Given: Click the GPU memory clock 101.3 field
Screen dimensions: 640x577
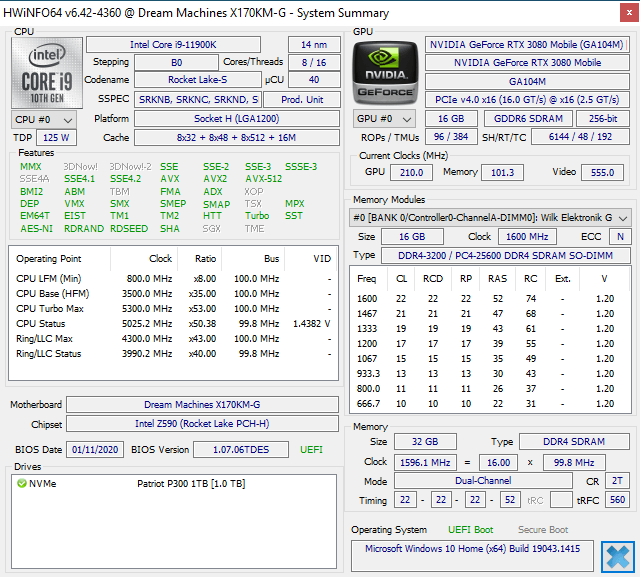Looking at the screenshot, I should tap(502, 173).
